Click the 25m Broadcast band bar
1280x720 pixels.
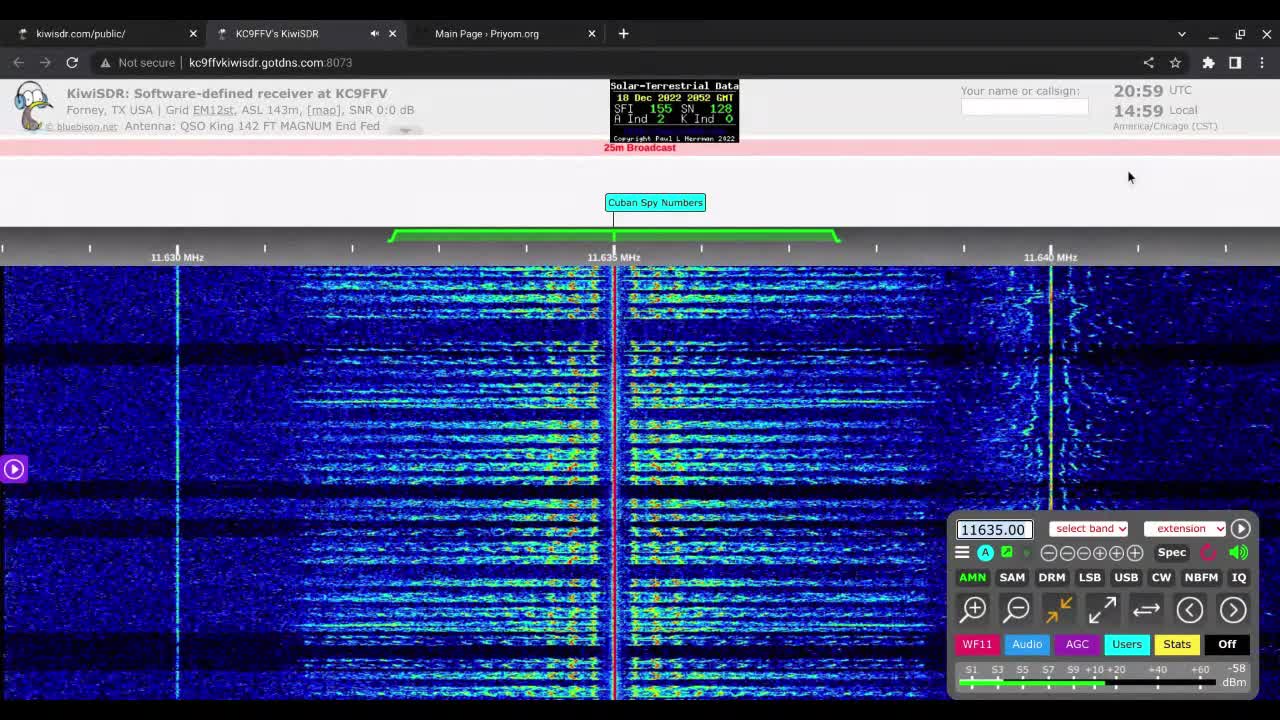(x=640, y=148)
